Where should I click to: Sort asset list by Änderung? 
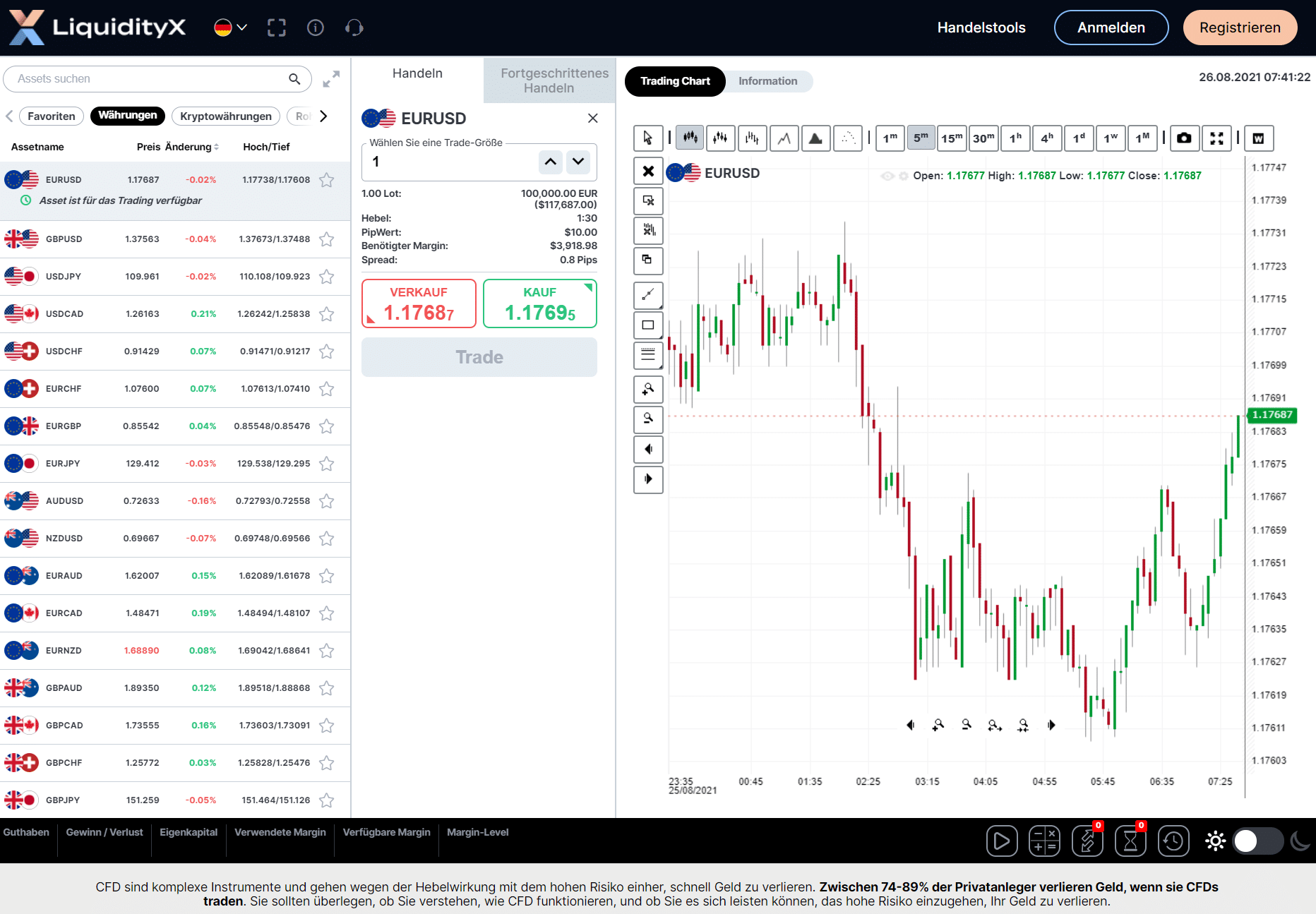tap(192, 147)
